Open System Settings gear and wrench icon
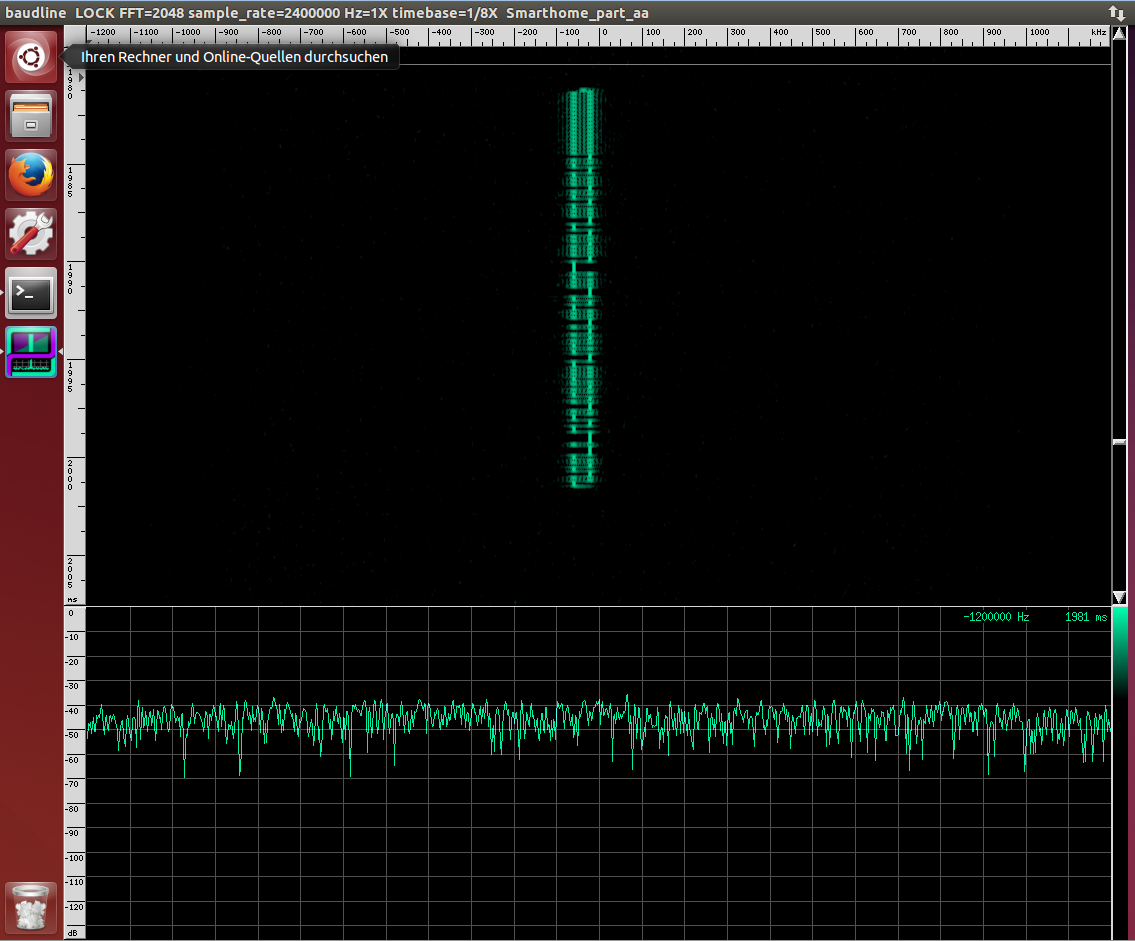This screenshot has width=1135, height=941. coord(31,234)
